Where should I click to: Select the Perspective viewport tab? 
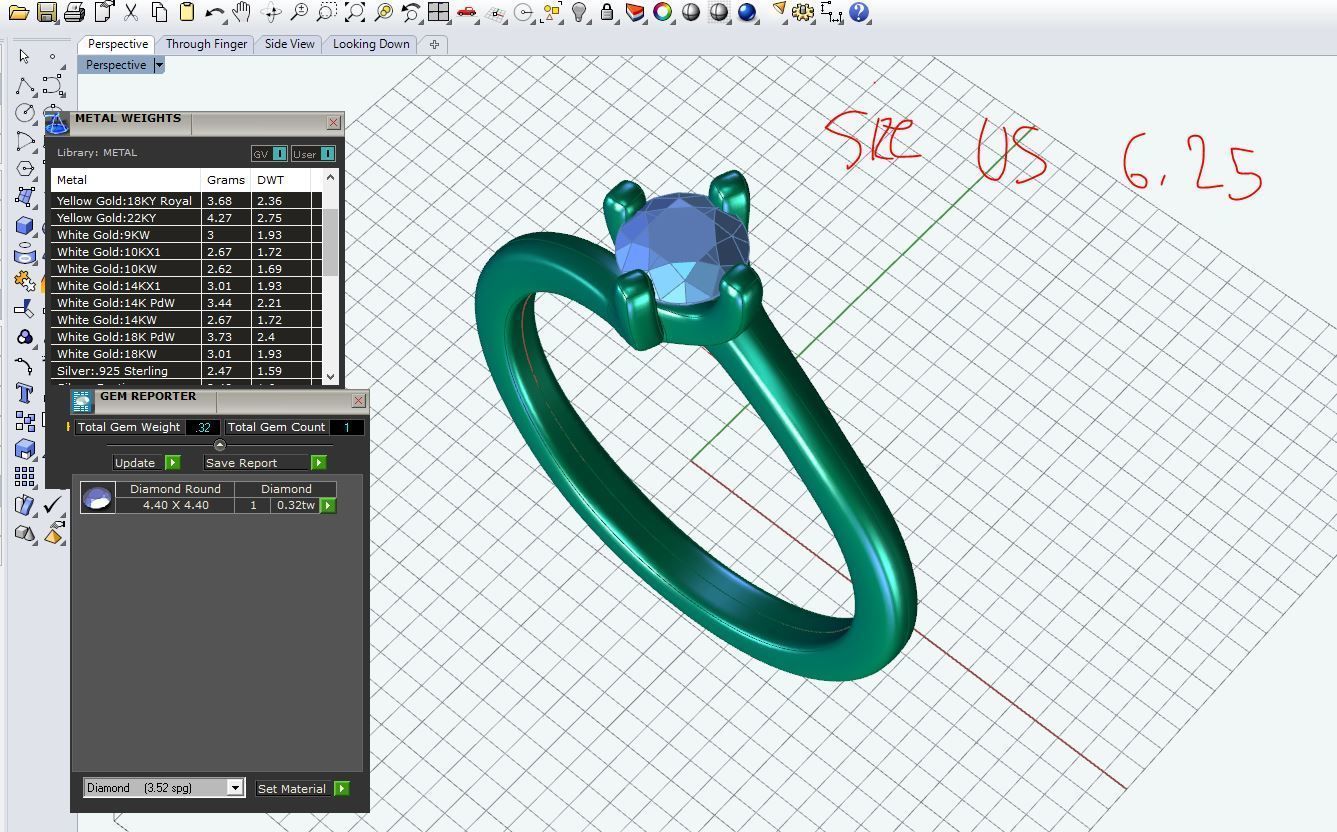pyautogui.click(x=118, y=44)
